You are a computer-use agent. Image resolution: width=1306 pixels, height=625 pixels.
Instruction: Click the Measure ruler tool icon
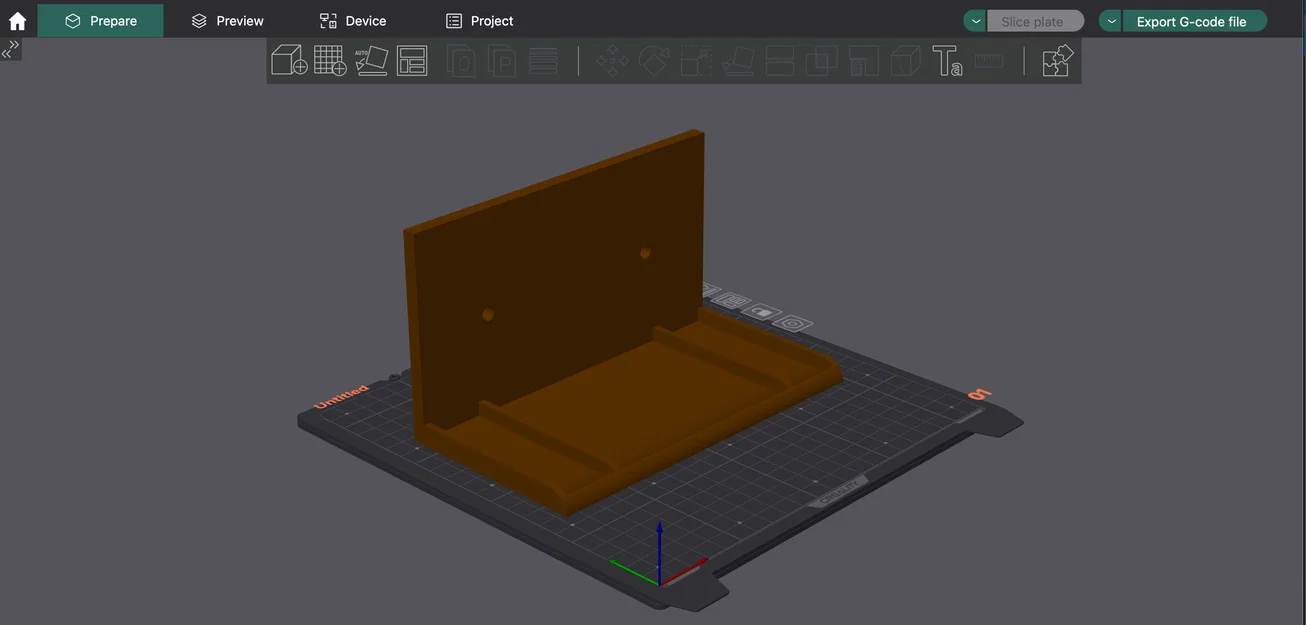coord(989,60)
